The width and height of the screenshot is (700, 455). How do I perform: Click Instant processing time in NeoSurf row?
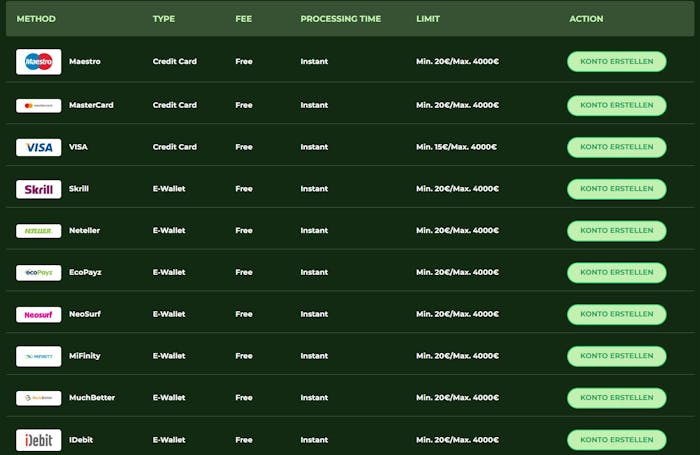[x=314, y=314]
